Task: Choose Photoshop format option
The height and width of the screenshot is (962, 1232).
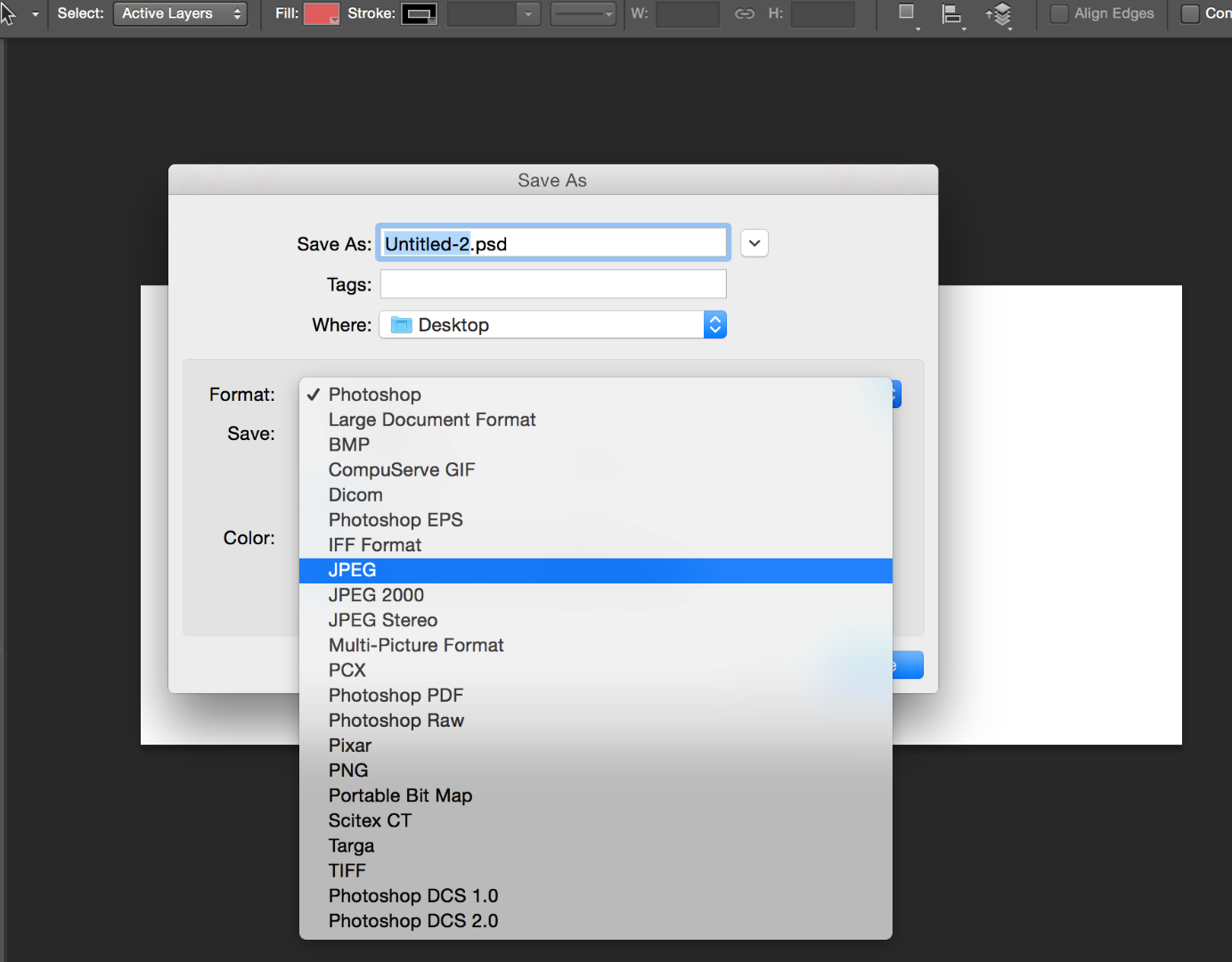Action: 595,395
